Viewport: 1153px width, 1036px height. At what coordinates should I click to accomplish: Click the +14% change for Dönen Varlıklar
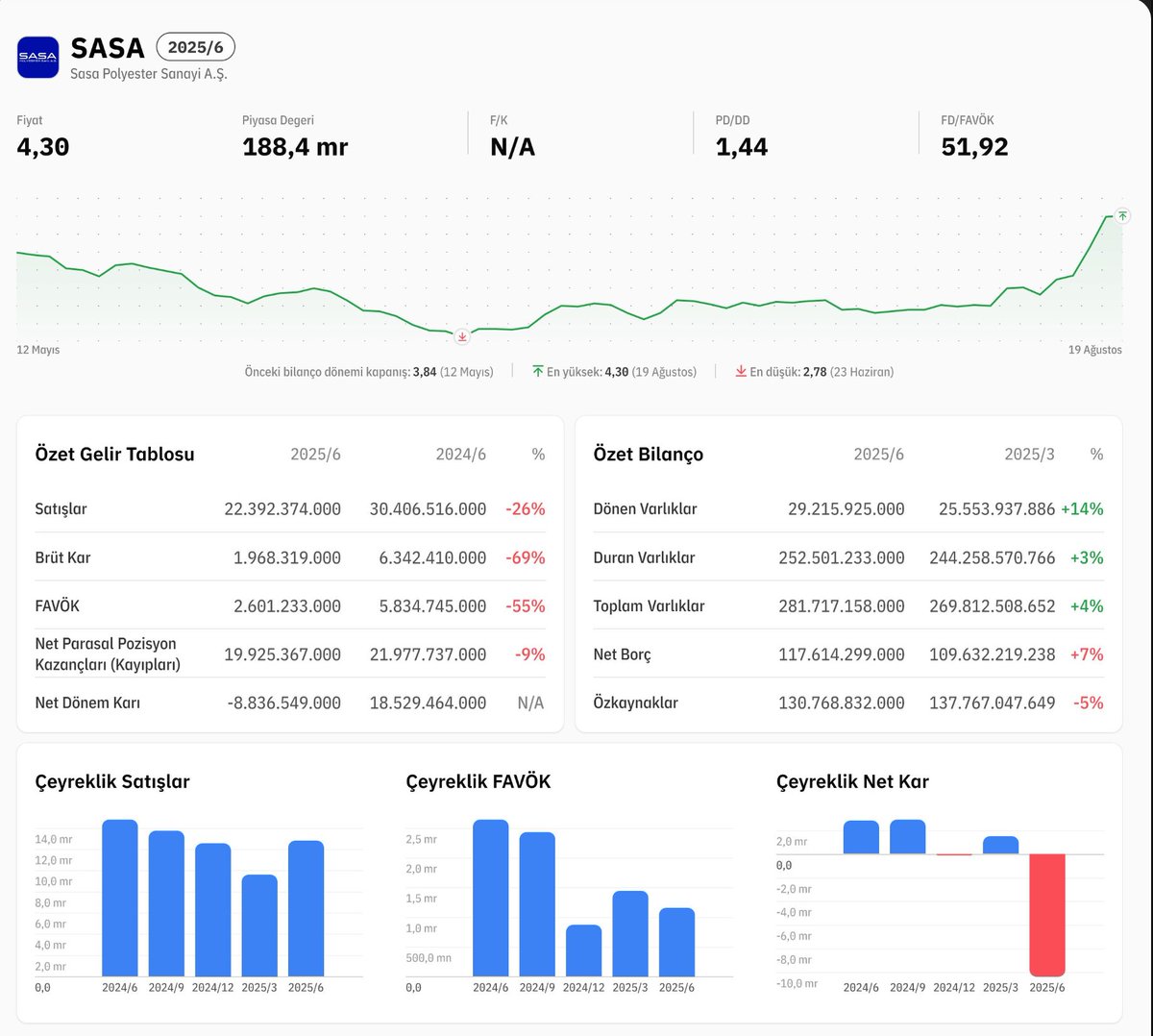click(x=1082, y=509)
